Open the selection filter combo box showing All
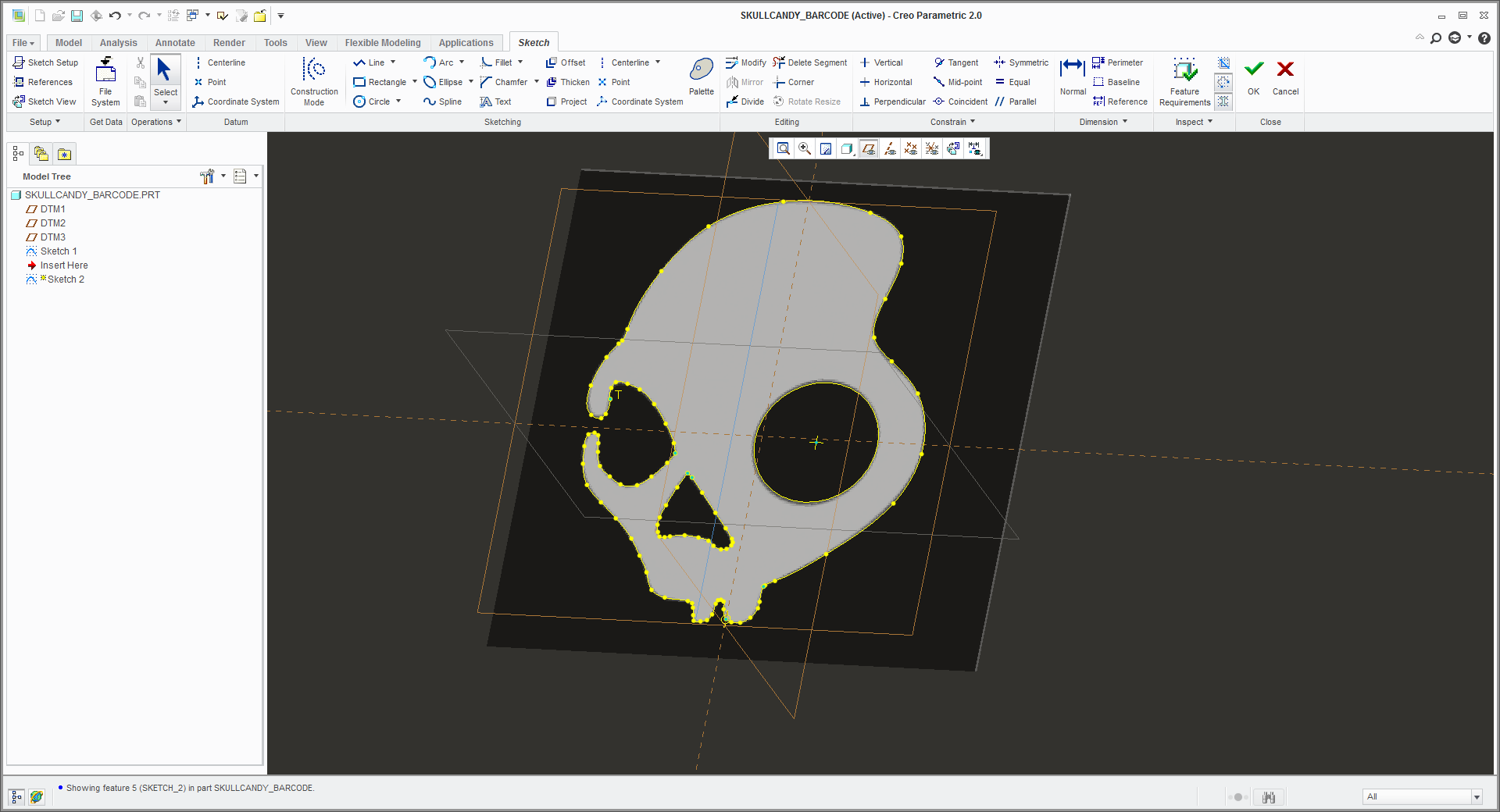The image size is (1500, 812). click(1476, 796)
